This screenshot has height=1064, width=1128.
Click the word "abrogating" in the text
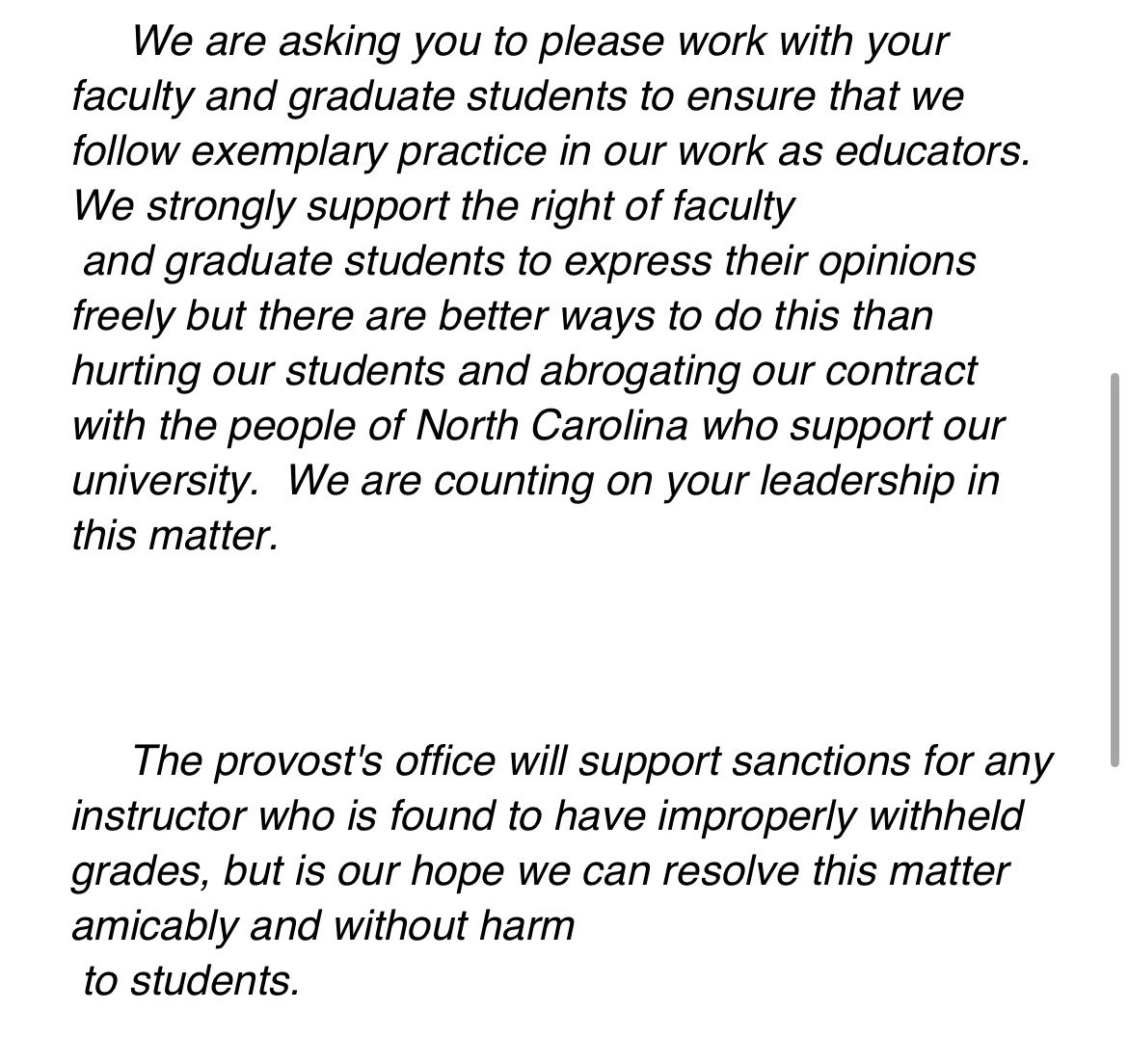(639, 372)
